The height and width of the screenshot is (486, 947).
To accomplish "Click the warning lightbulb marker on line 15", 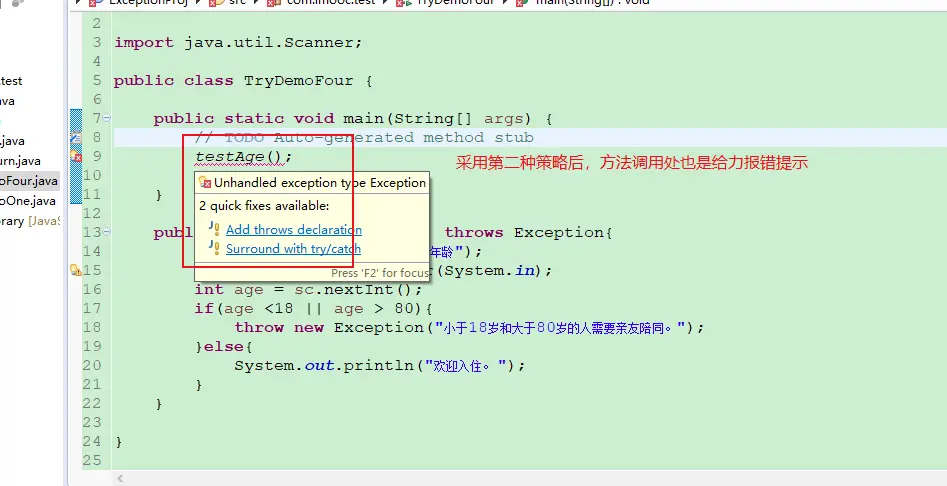I will click(76, 270).
